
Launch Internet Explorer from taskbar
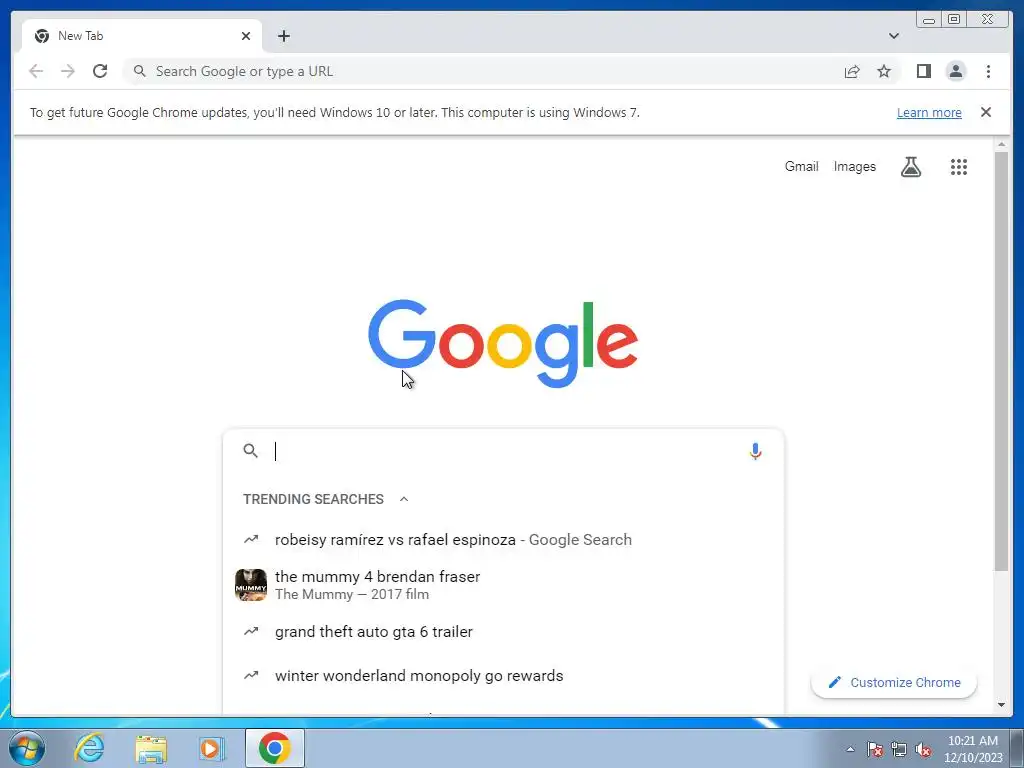click(x=89, y=748)
